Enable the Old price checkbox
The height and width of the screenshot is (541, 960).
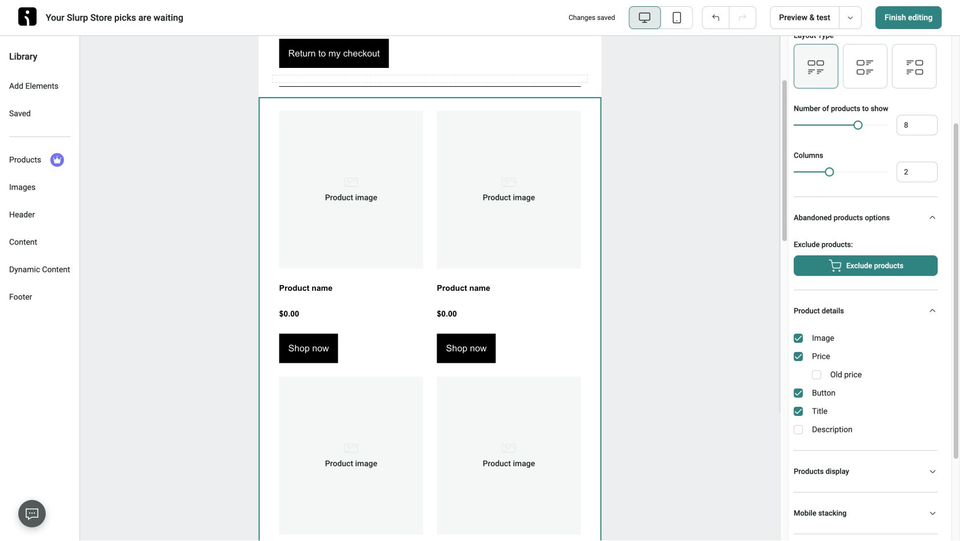point(817,375)
